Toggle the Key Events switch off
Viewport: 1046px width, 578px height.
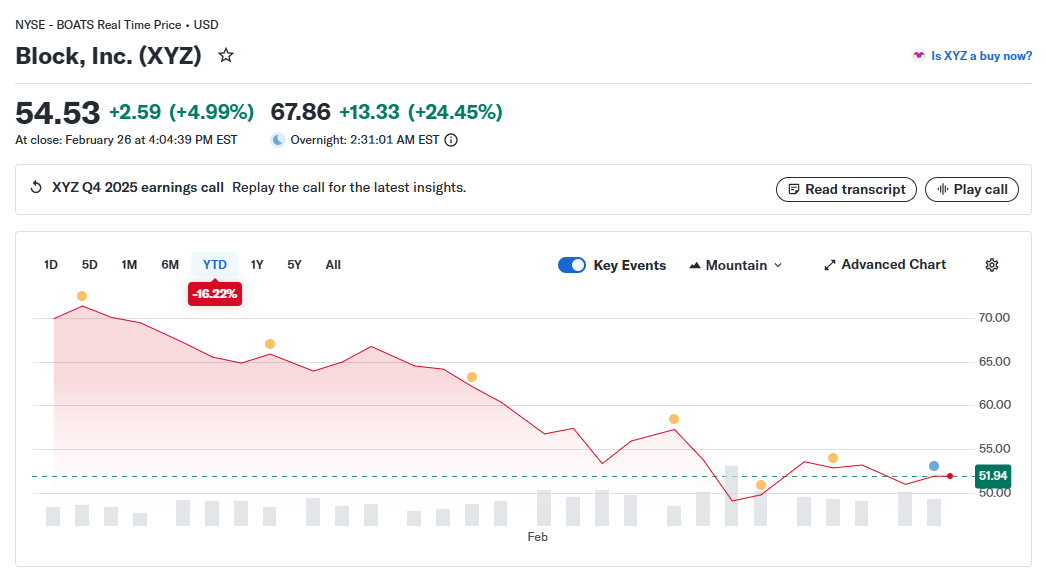coord(572,265)
